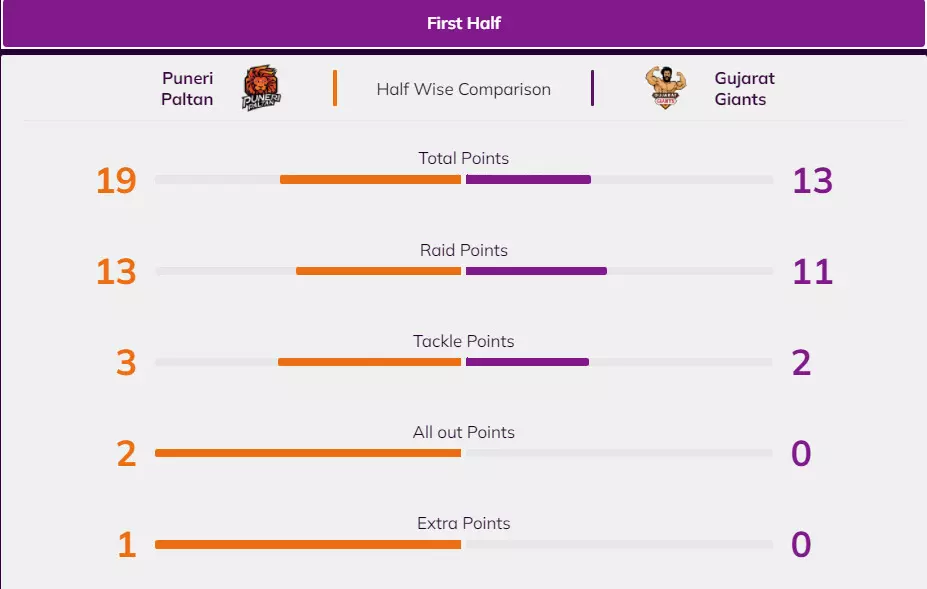Click the orange Raid Points bar

(378, 271)
